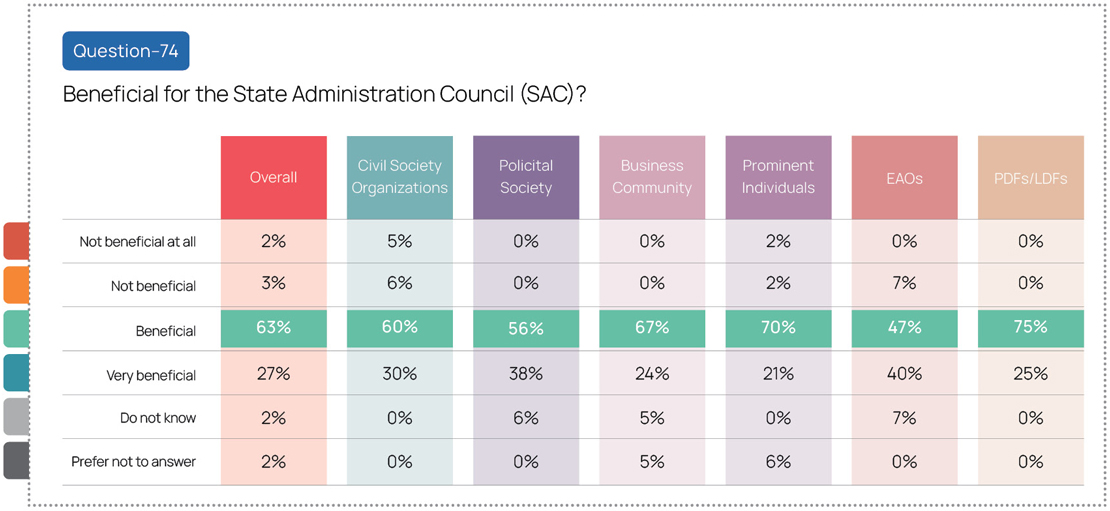The image size is (1110, 511).
Task: Click the EAOs column header
Action: click(904, 177)
